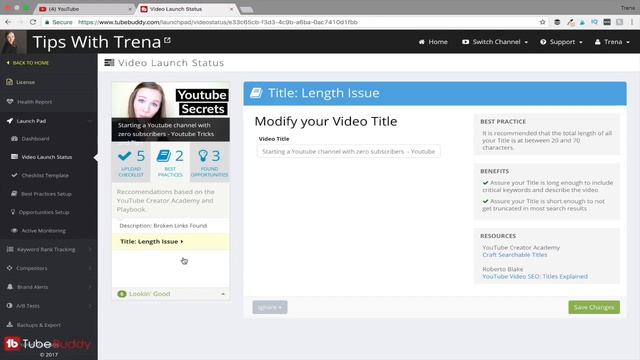640x360 pixels.
Task: Open the external link icon beside channel name
Action: click(167, 40)
